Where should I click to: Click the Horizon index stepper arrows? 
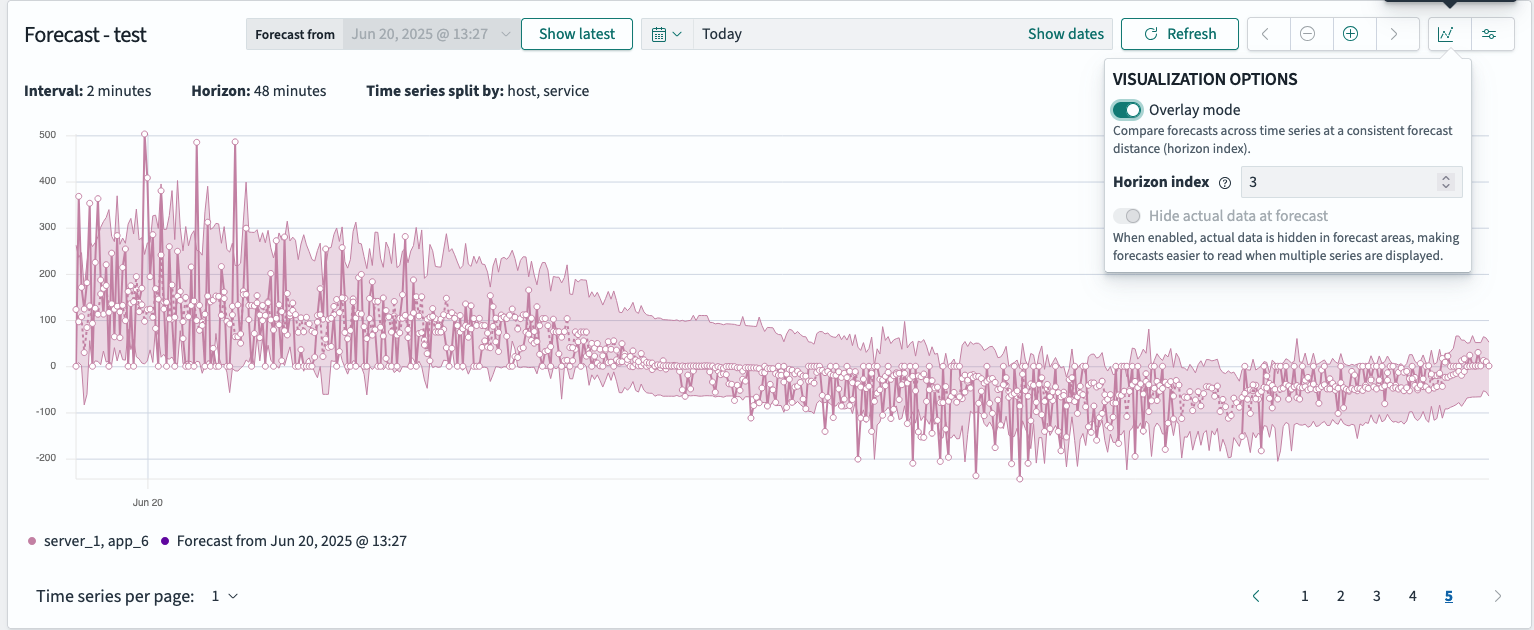click(x=1445, y=182)
